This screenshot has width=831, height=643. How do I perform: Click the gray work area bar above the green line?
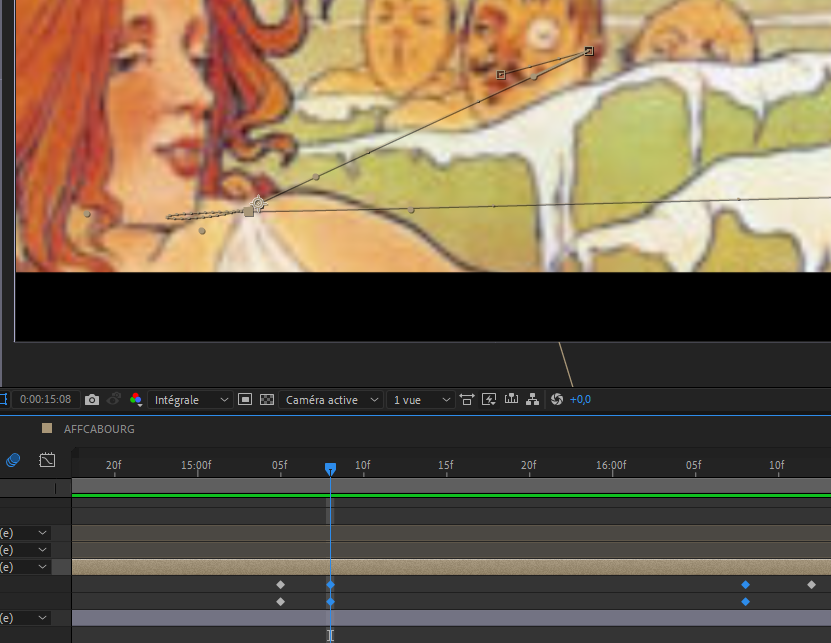tap(451, 486)
